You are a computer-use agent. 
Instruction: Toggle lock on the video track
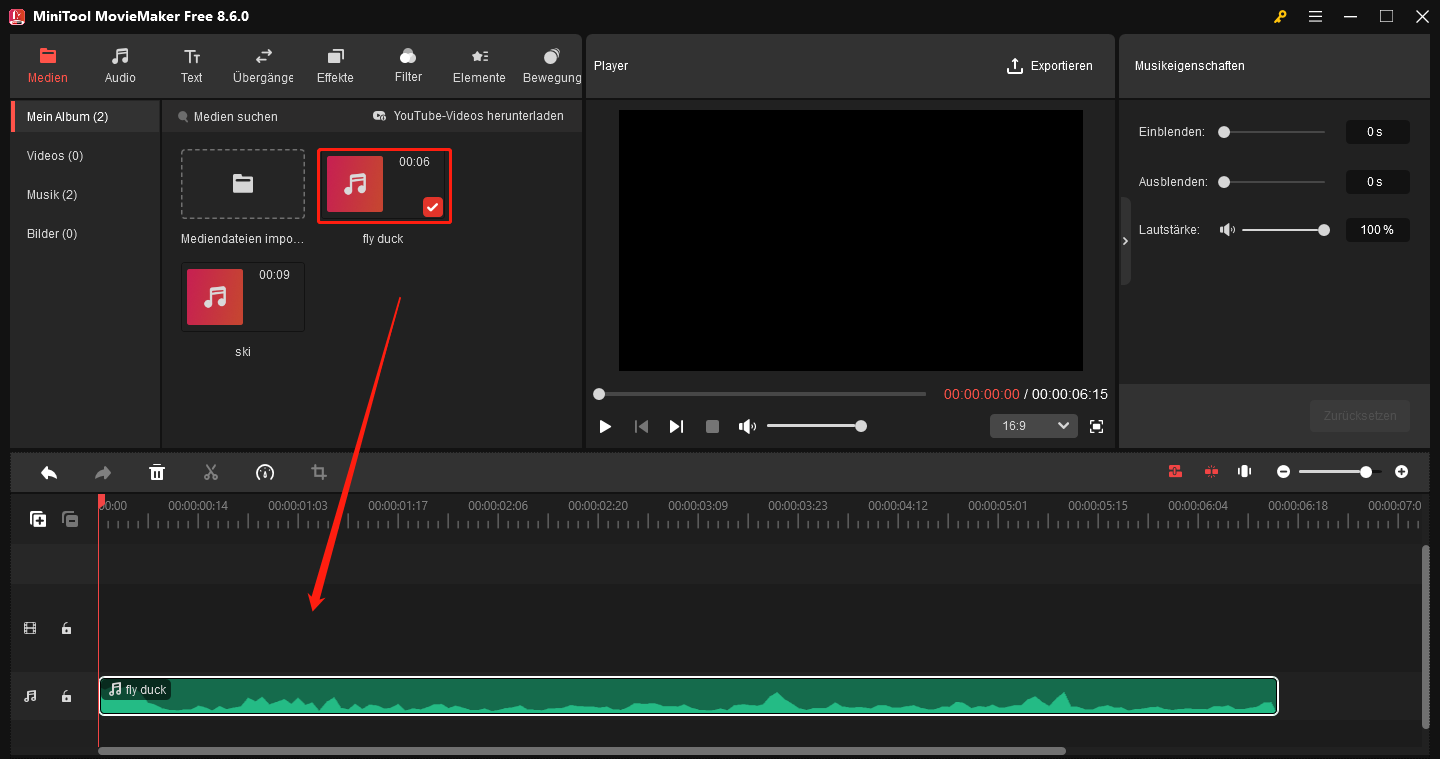(66, 629)
